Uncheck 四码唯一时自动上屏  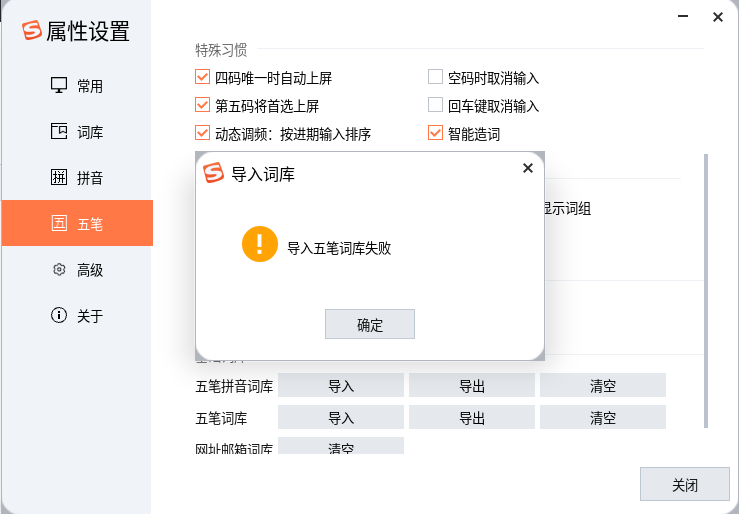202,77
